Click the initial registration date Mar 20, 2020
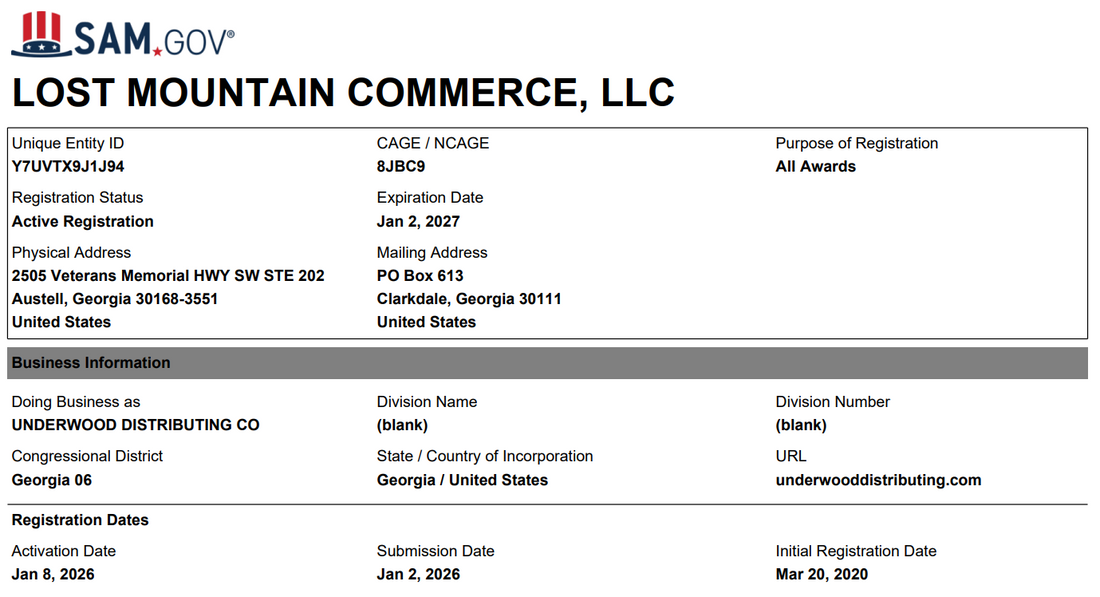 coord(821,574)
